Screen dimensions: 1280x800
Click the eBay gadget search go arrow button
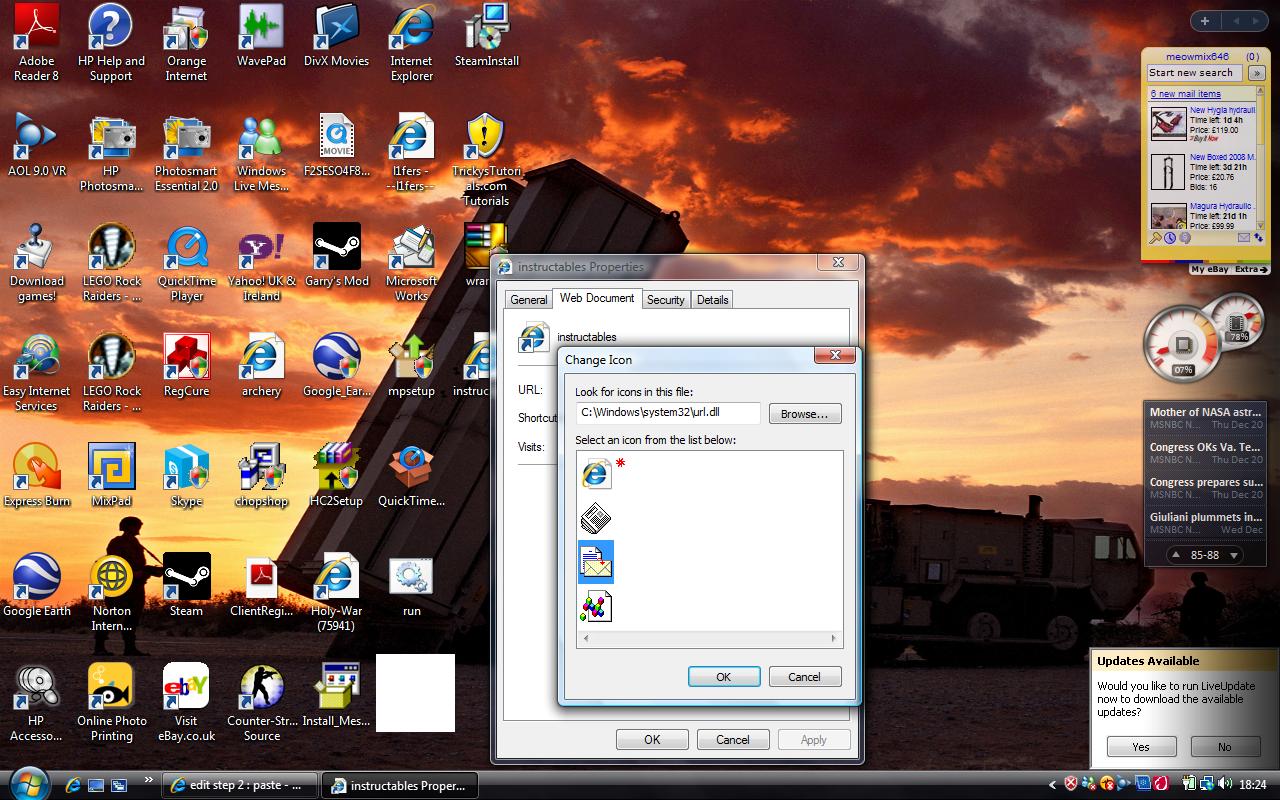1257,73
